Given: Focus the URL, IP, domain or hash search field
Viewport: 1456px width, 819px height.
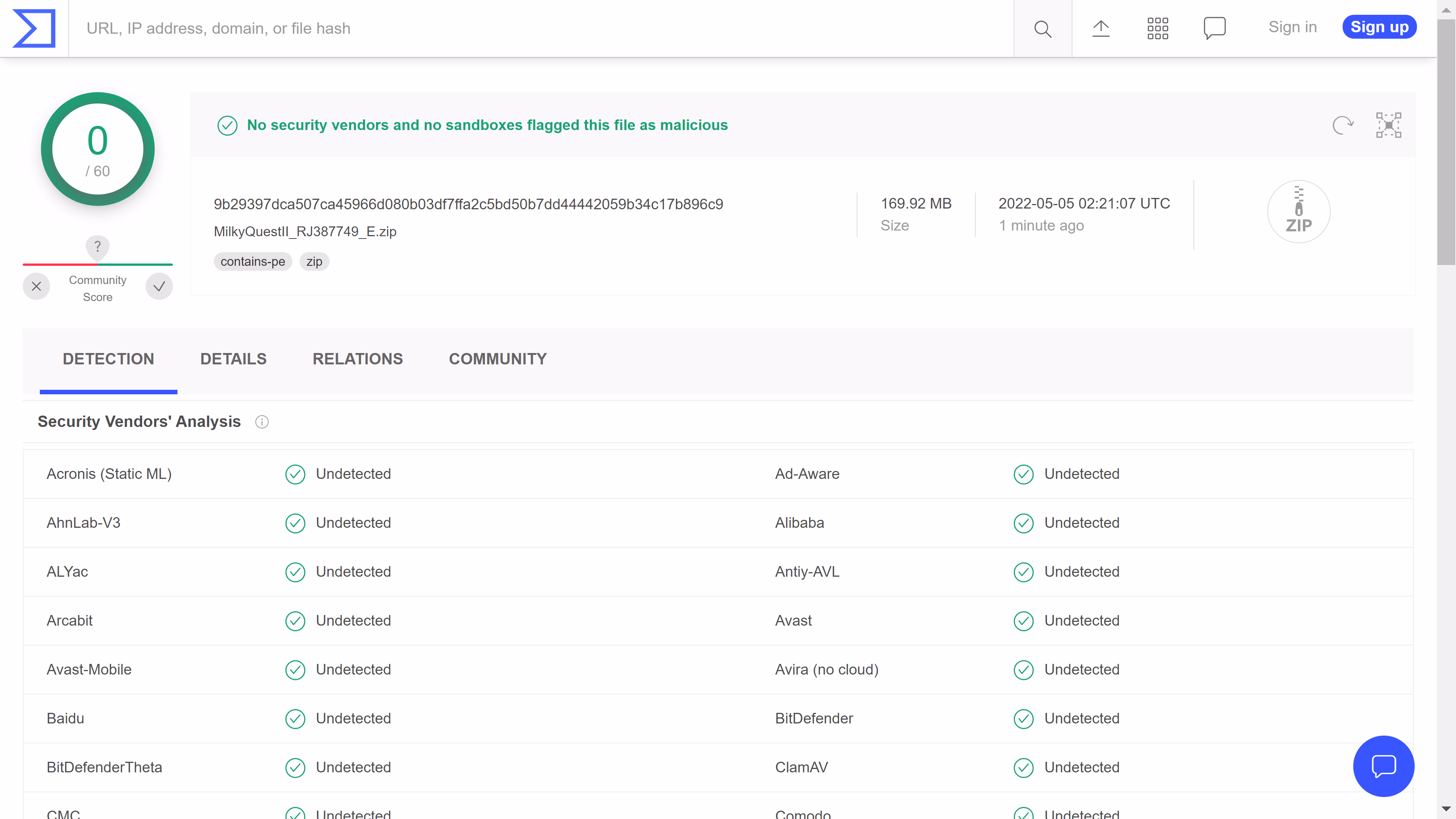Looking at the screenshot, I should point(541,28).
